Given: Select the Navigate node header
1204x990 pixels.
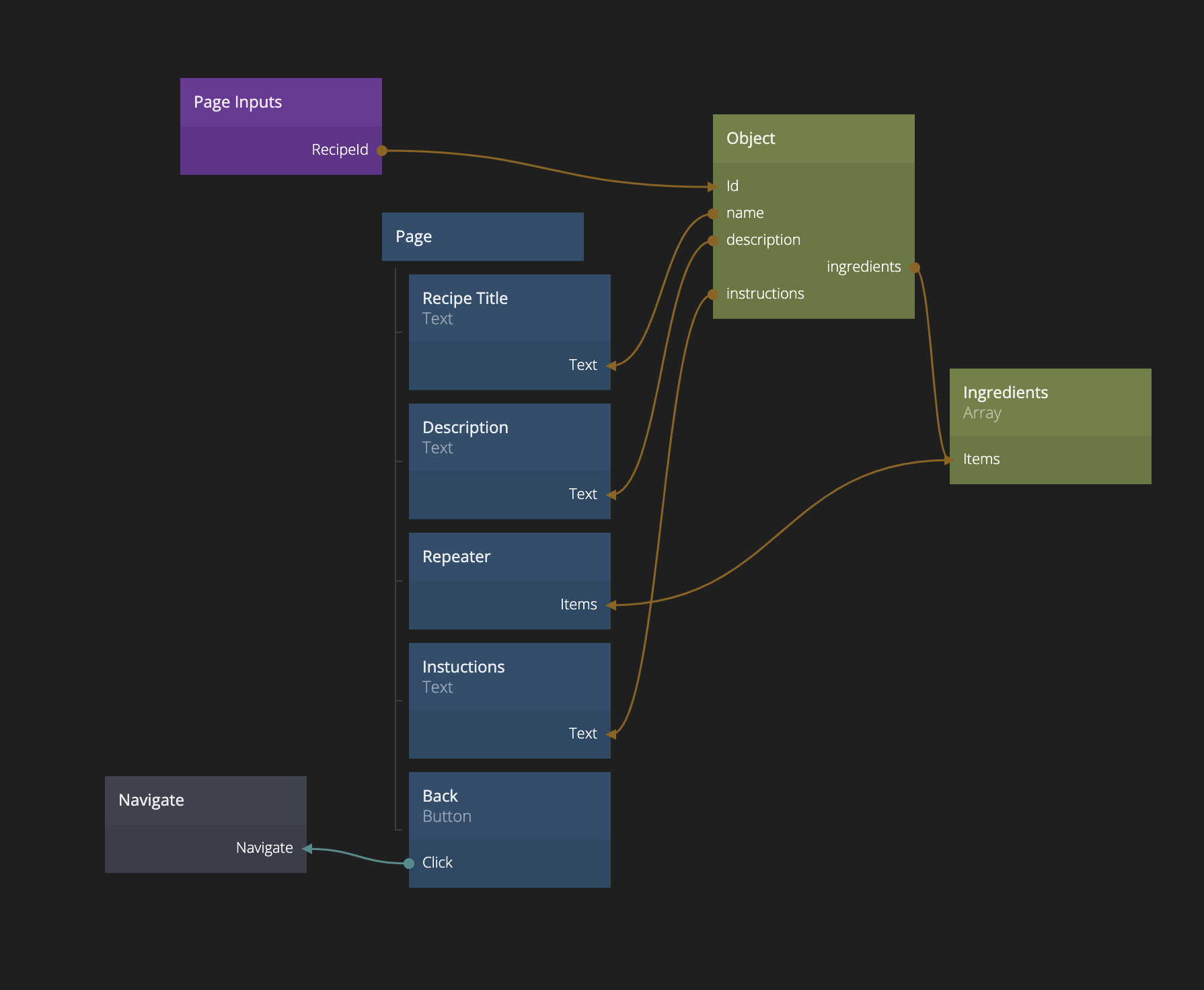Looking at the screenshot, I should coord(205,800).
